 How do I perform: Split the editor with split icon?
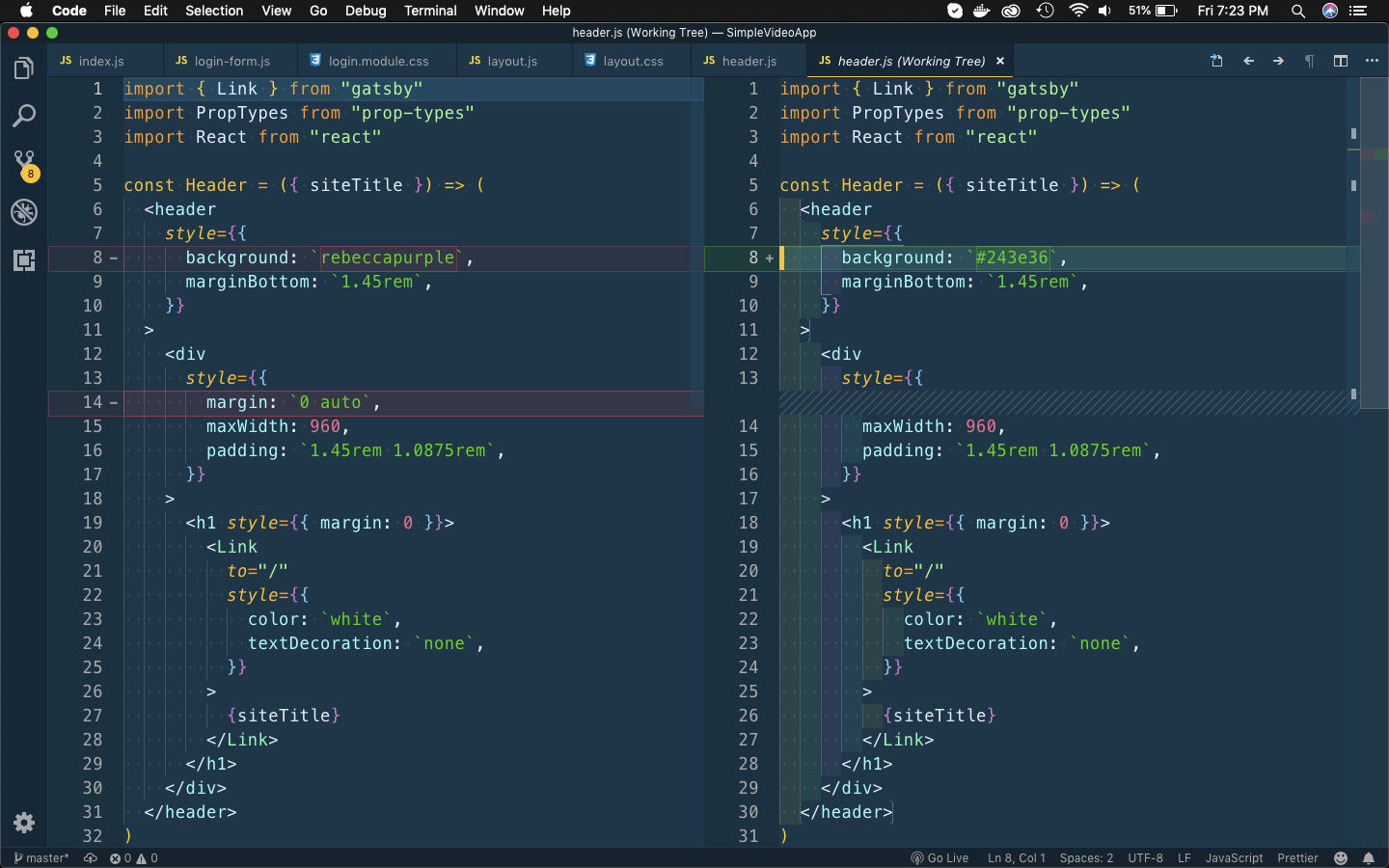[1341, 61]
